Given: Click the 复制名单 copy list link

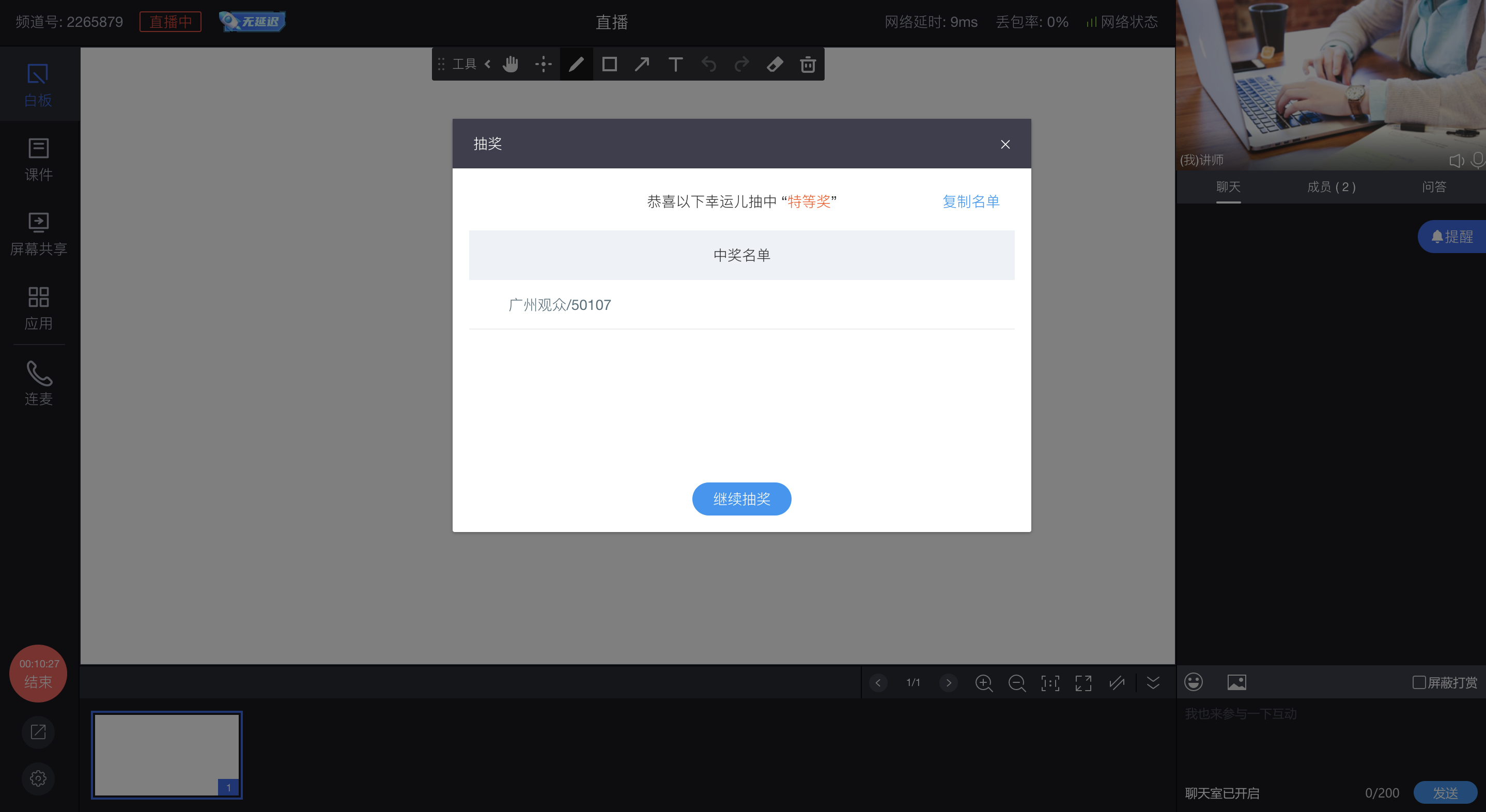Looking at the screenshot, I should point(971,202).
